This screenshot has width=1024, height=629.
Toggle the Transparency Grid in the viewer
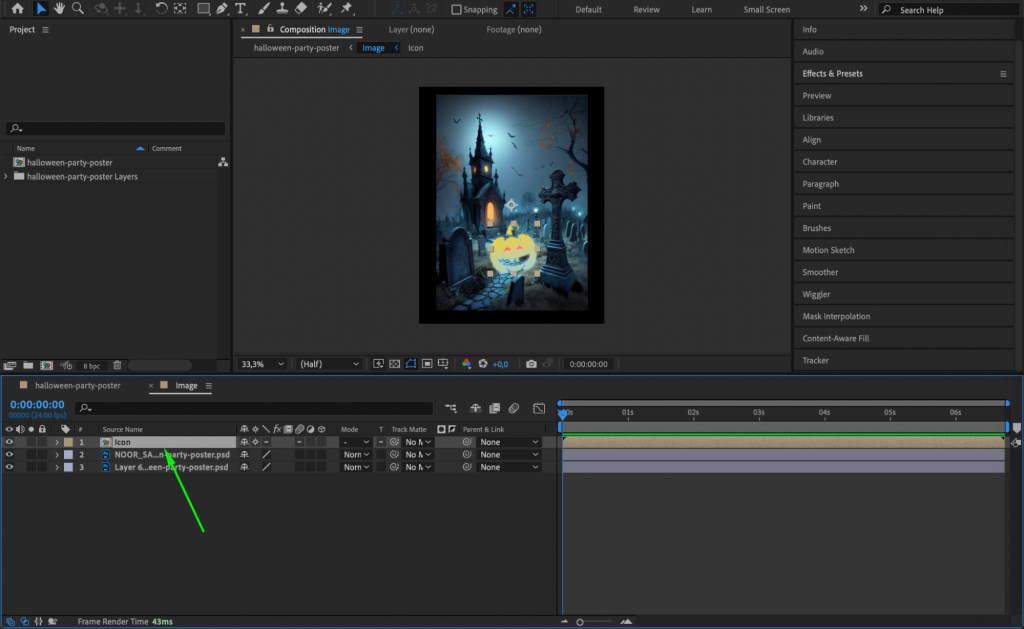click(394, 364)
